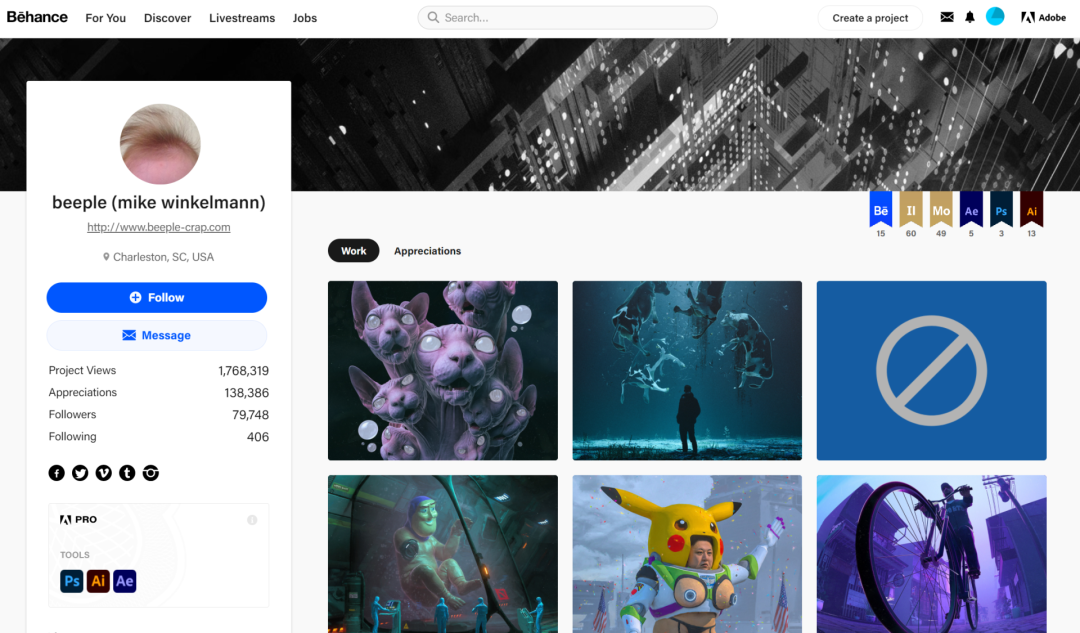Click the Appreciations count 138,386
This screenshot has width=1080, height=633.
pos(247,393)
